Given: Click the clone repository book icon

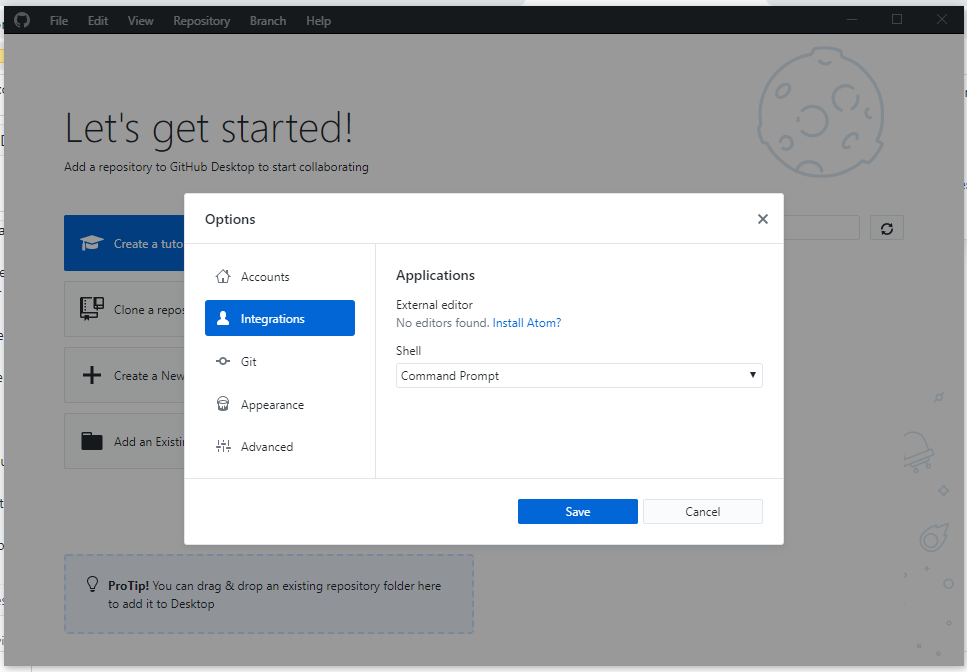Looking at the screenshot, I should (91, 308).
